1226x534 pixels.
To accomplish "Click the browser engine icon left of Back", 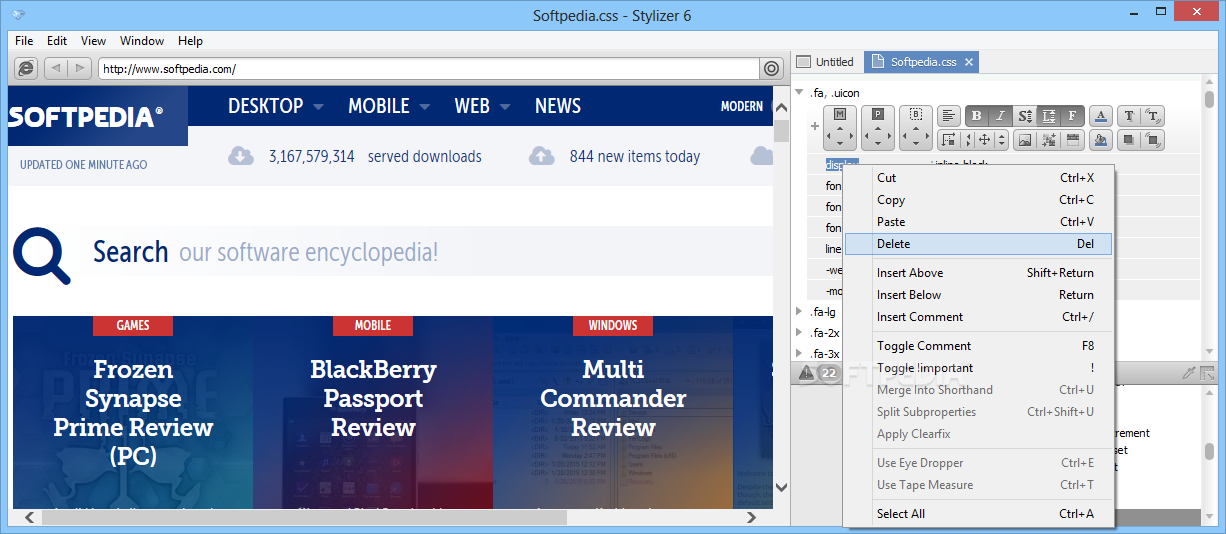I will [26, 68].
